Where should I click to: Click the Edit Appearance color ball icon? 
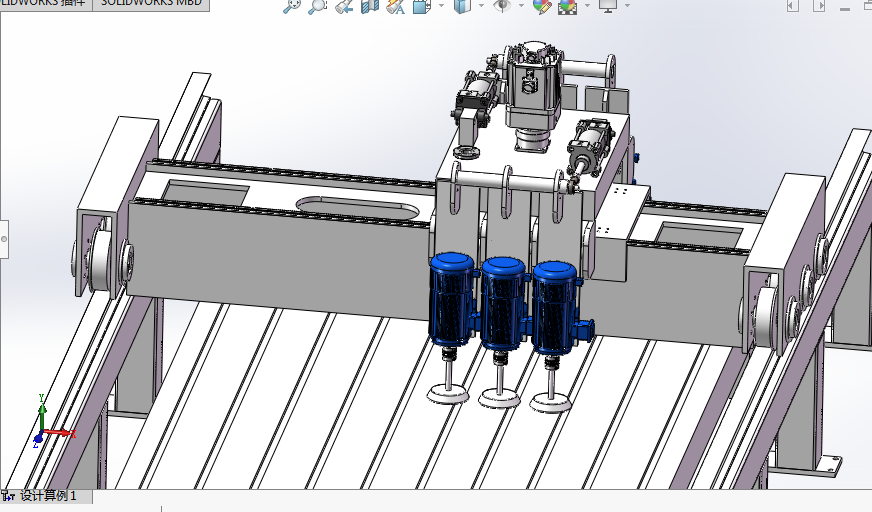(x=542, y=6)
